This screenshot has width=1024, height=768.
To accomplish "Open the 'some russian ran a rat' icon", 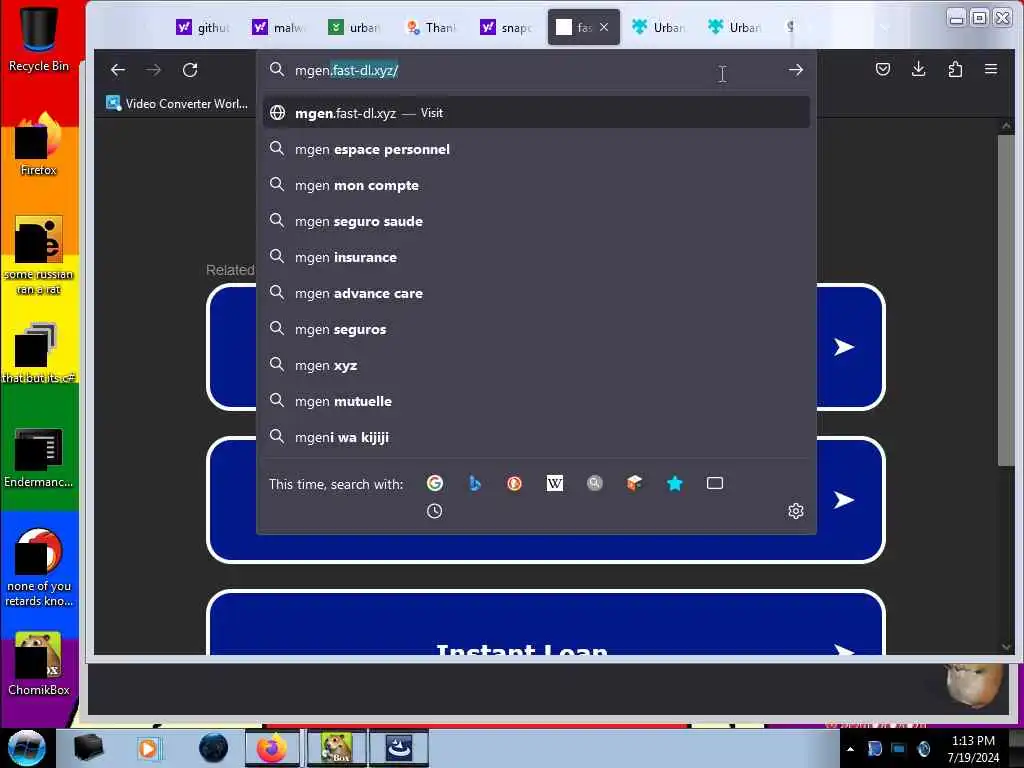I will 39,255.
